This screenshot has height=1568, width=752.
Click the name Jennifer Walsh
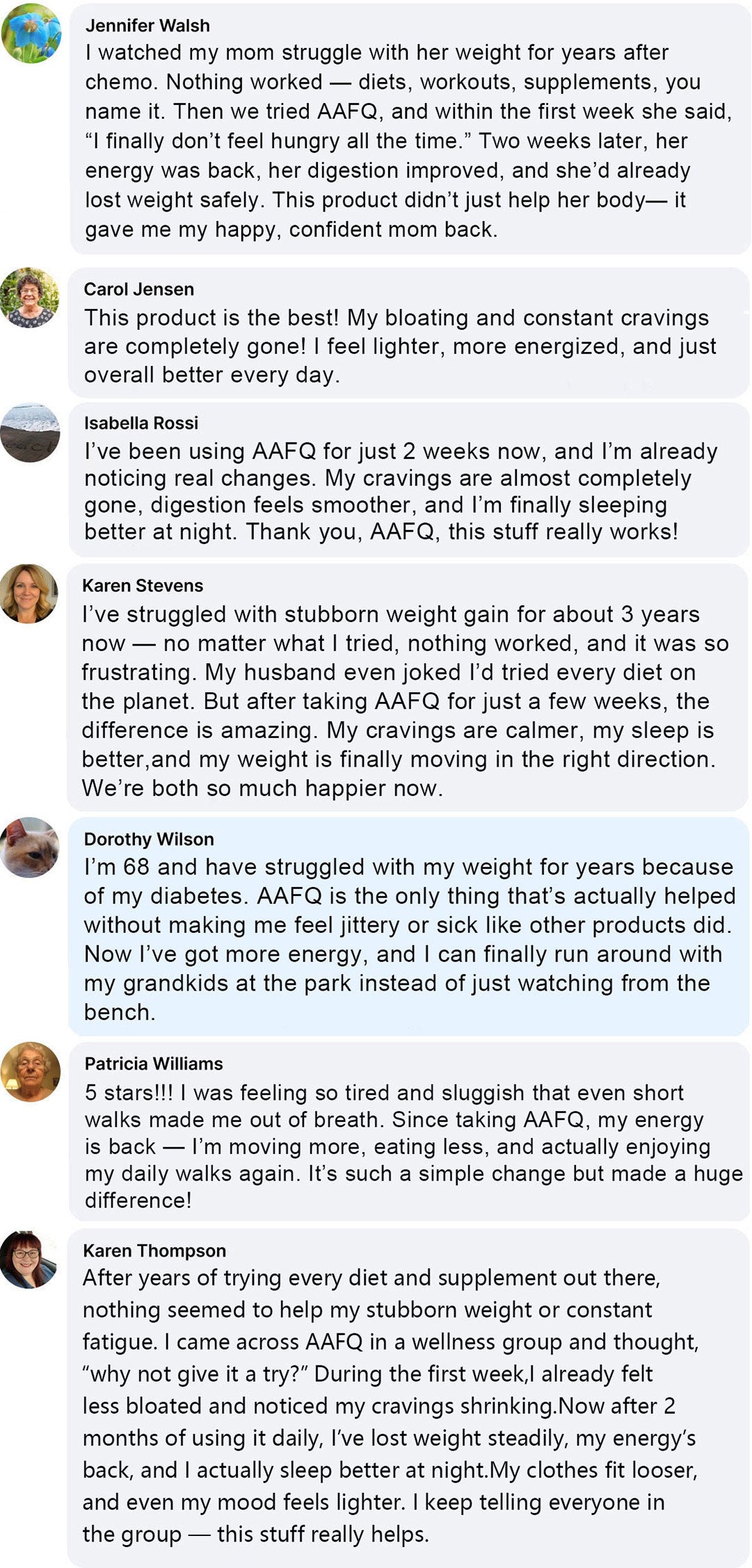[x=147, y=26]
